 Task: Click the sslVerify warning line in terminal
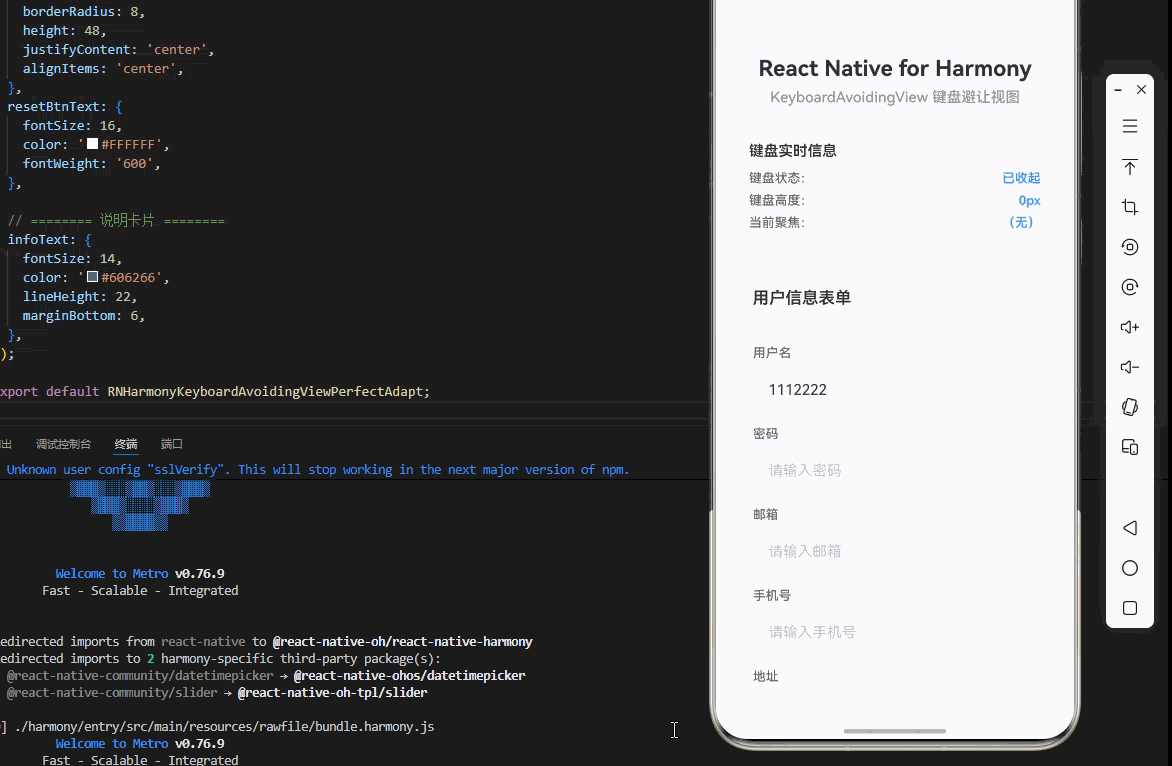point(318,469)
